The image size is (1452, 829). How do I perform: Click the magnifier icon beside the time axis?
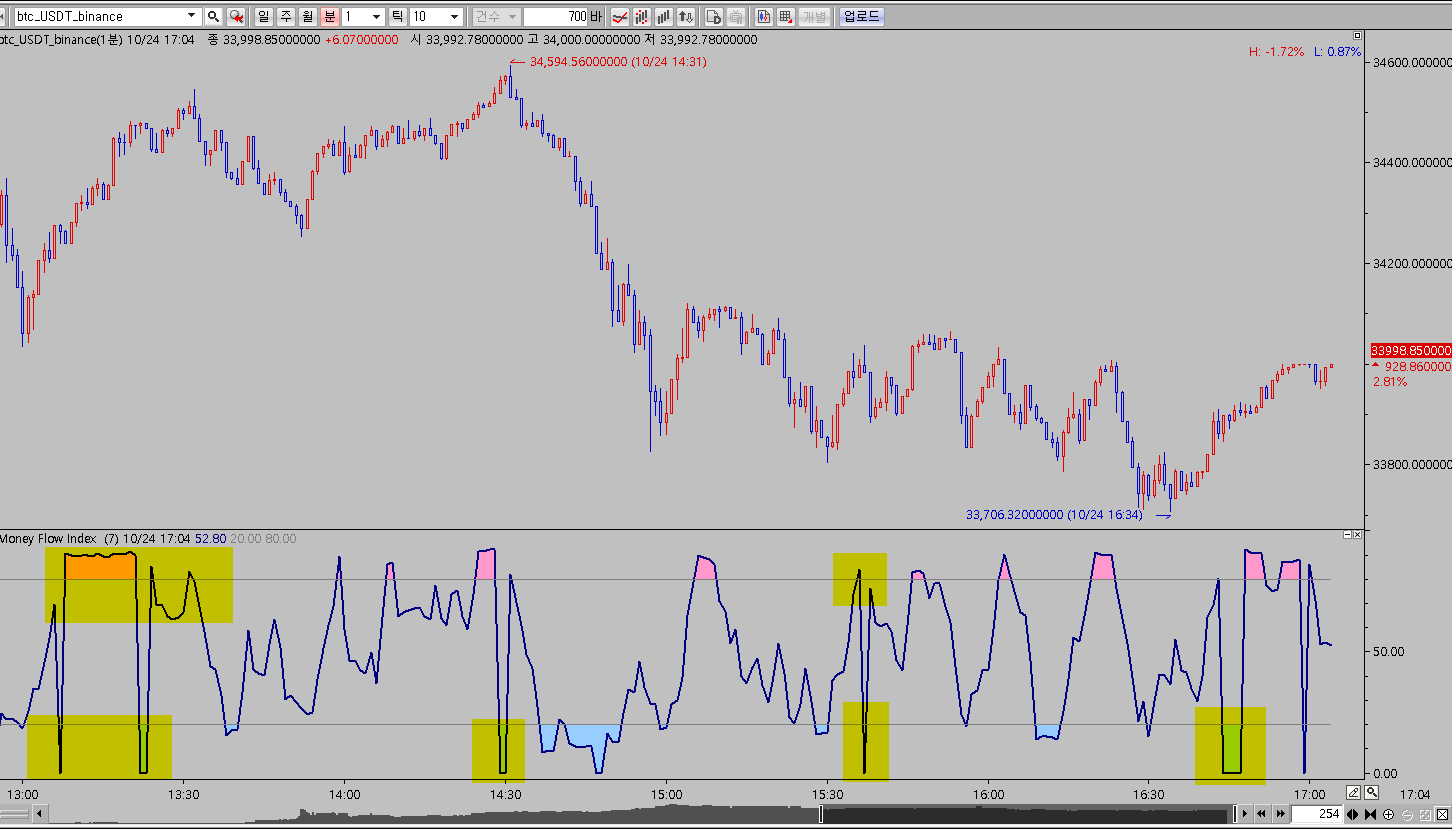click(x=1372, y=793)
